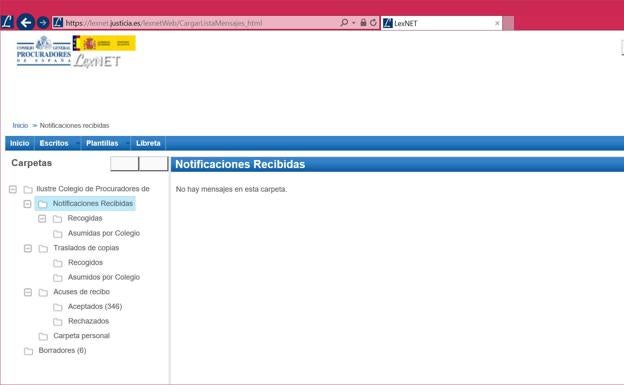Click the padlock security icon
Image resolution: width=624 pixels, height=385 pixels.
363,23
